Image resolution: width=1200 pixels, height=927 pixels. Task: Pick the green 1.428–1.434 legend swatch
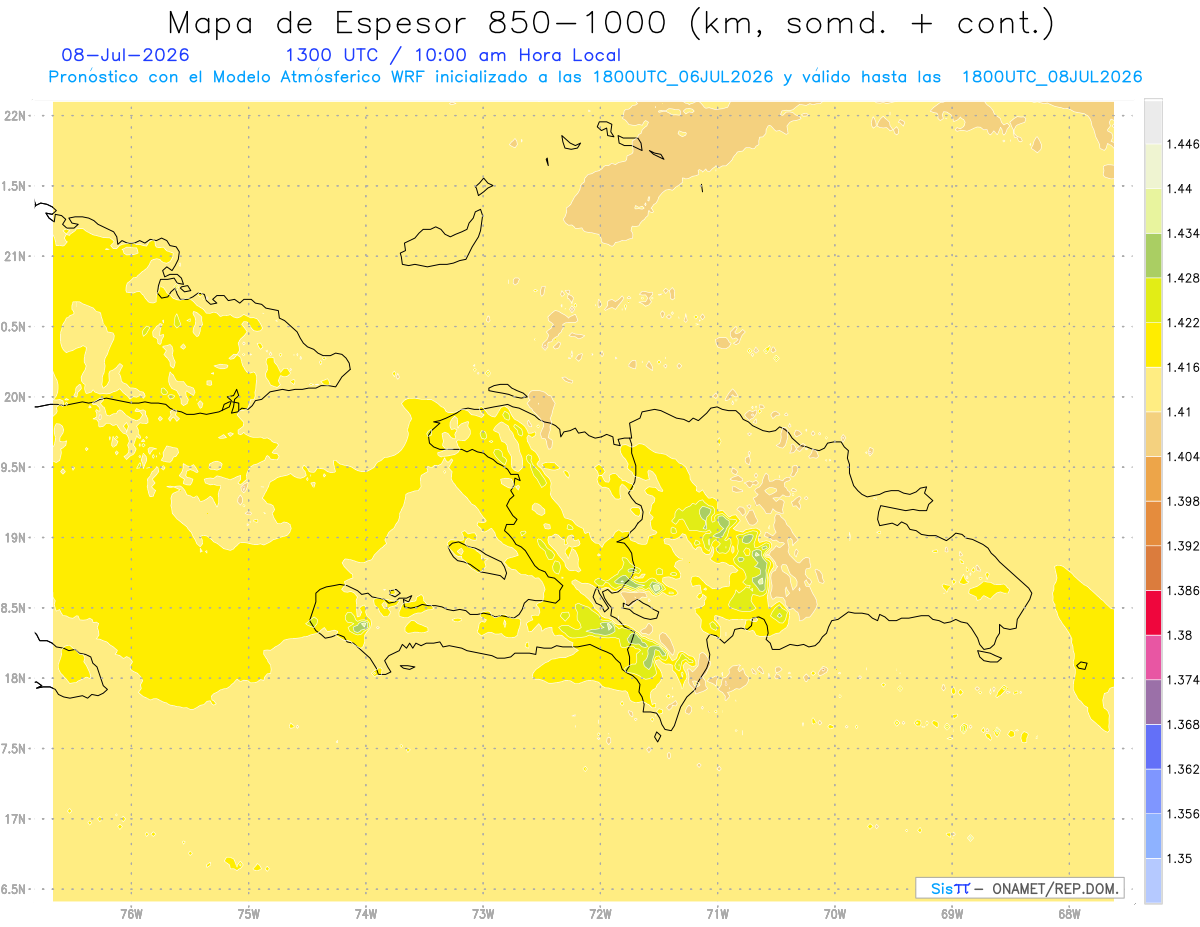[x=1153, y=255]
